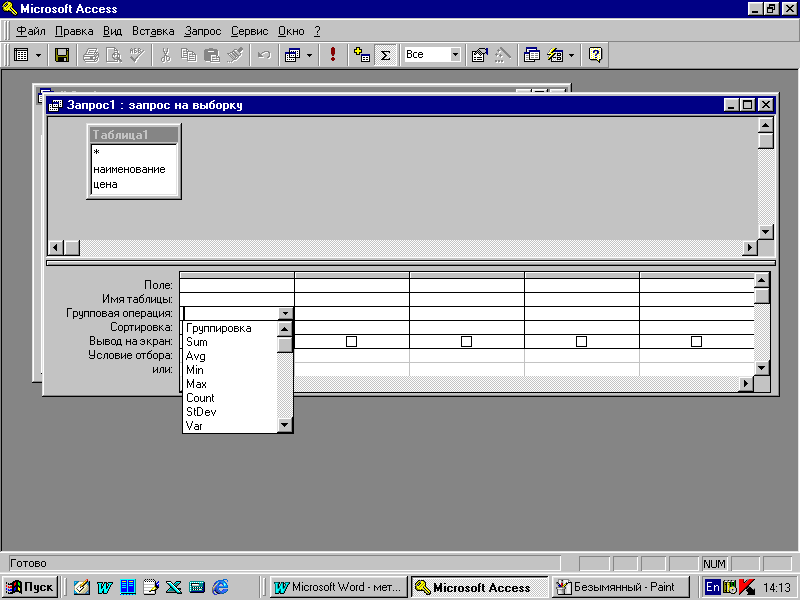Expand the New Object dropdown arrow
Image resolution: width=800 pixels, height=600 pixels.
tap(571, 55)
